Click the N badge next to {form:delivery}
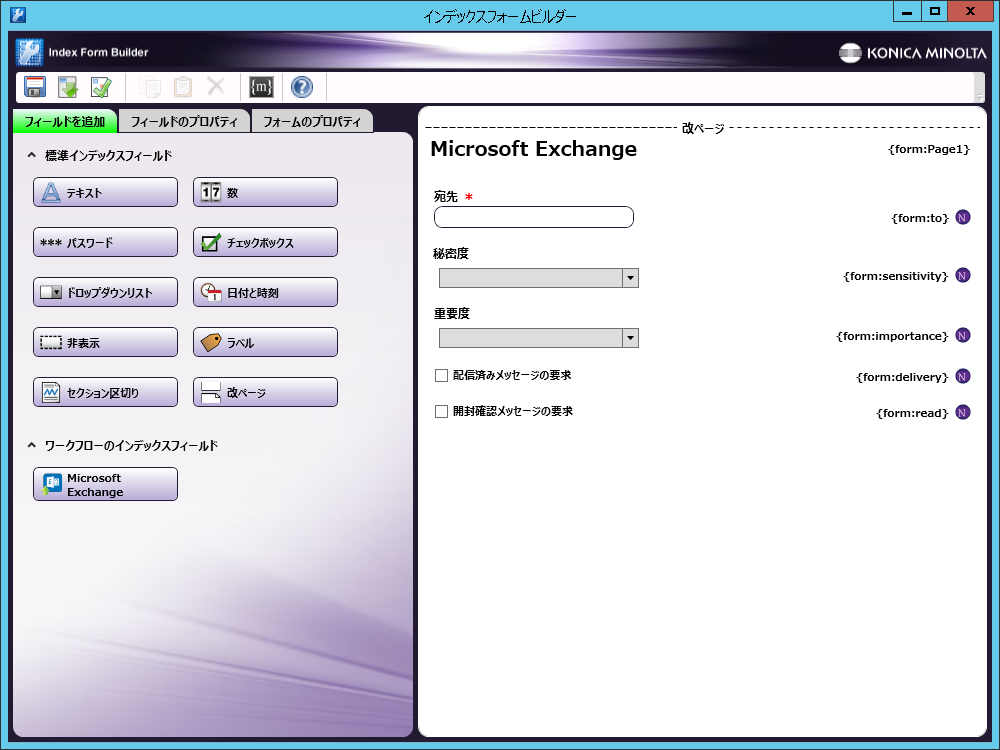Viewport: 1000px width, 750px height. [963, 376]
